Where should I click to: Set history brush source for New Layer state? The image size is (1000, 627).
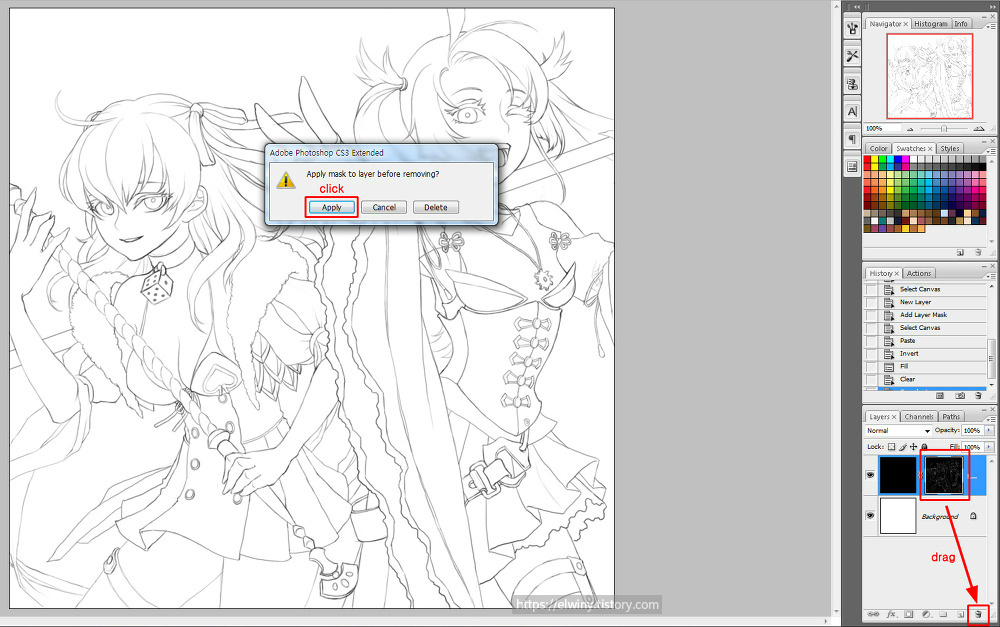tap(871, 302)
